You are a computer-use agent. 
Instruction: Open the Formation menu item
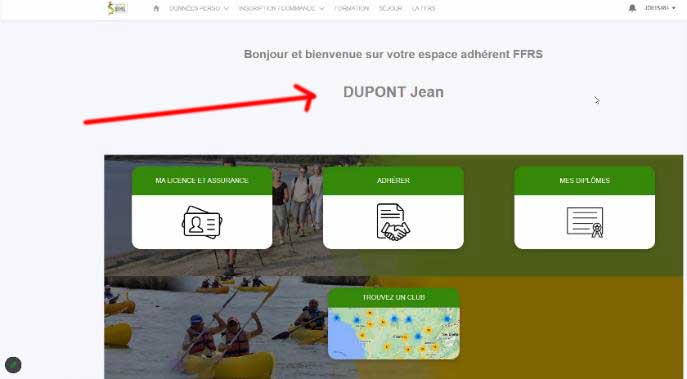tap(351, 8)
